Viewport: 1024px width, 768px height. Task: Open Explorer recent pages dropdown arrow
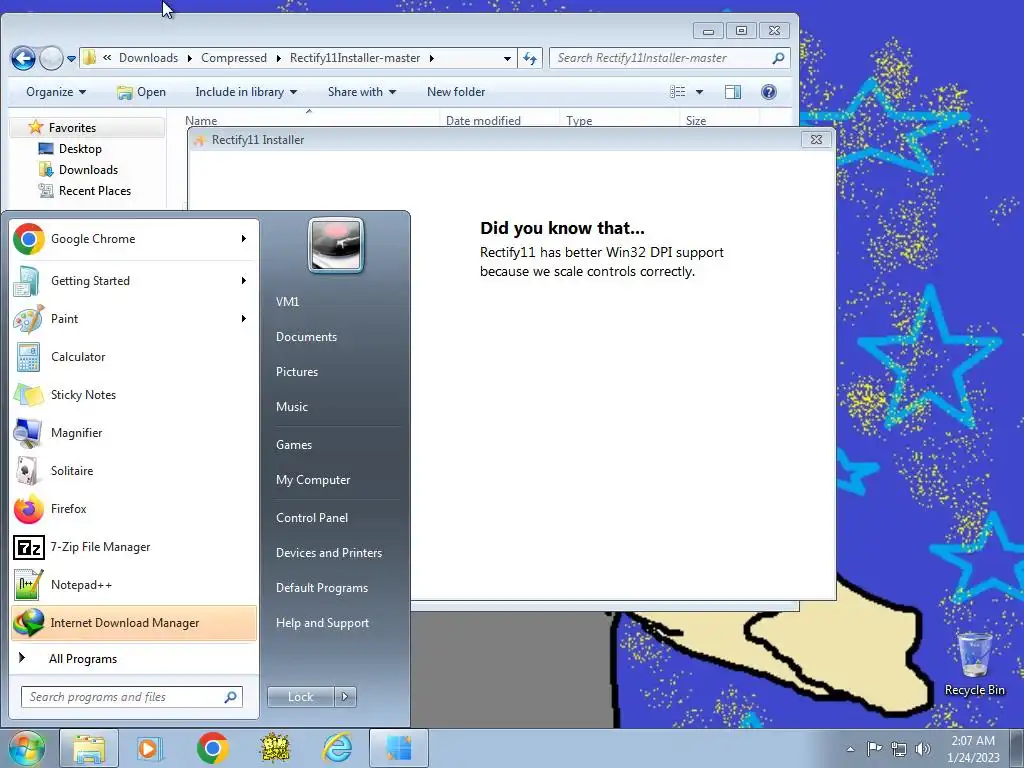[x=71, y=59]
